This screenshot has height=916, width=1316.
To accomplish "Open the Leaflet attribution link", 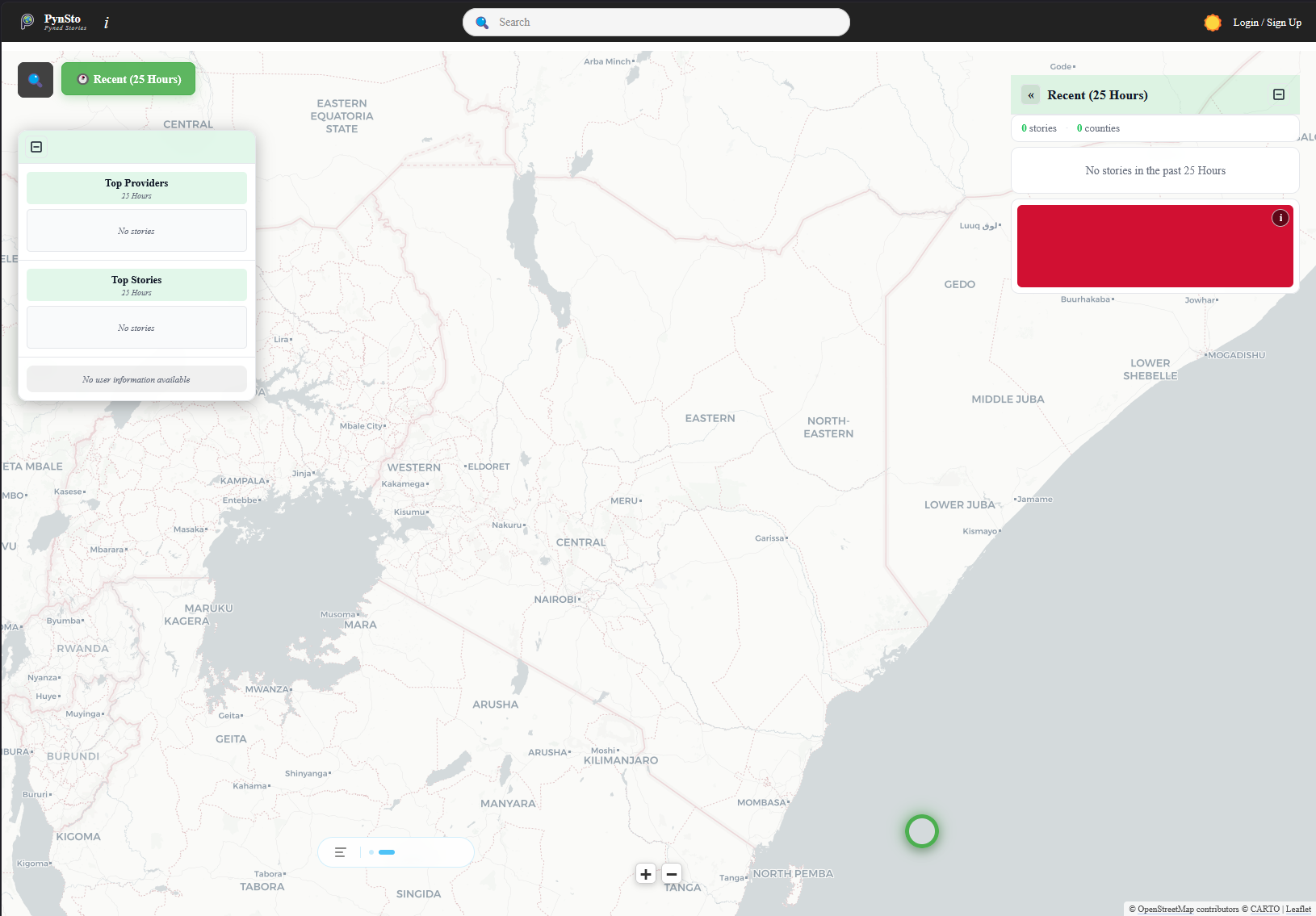I will (x=1298, y=909).
